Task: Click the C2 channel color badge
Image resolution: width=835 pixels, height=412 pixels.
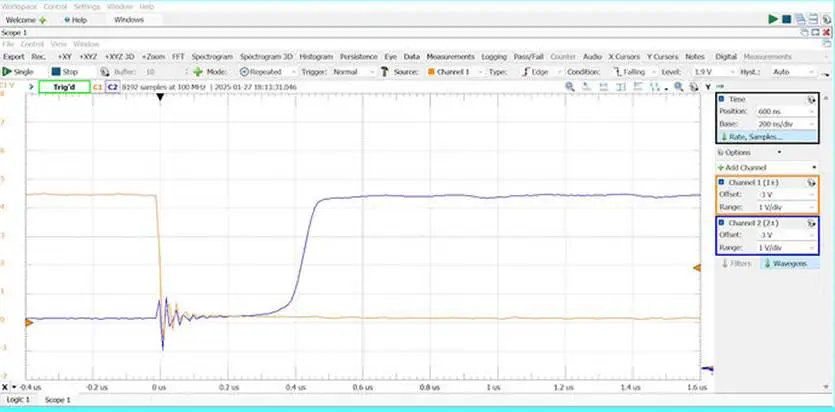Action: pos(112,87)
